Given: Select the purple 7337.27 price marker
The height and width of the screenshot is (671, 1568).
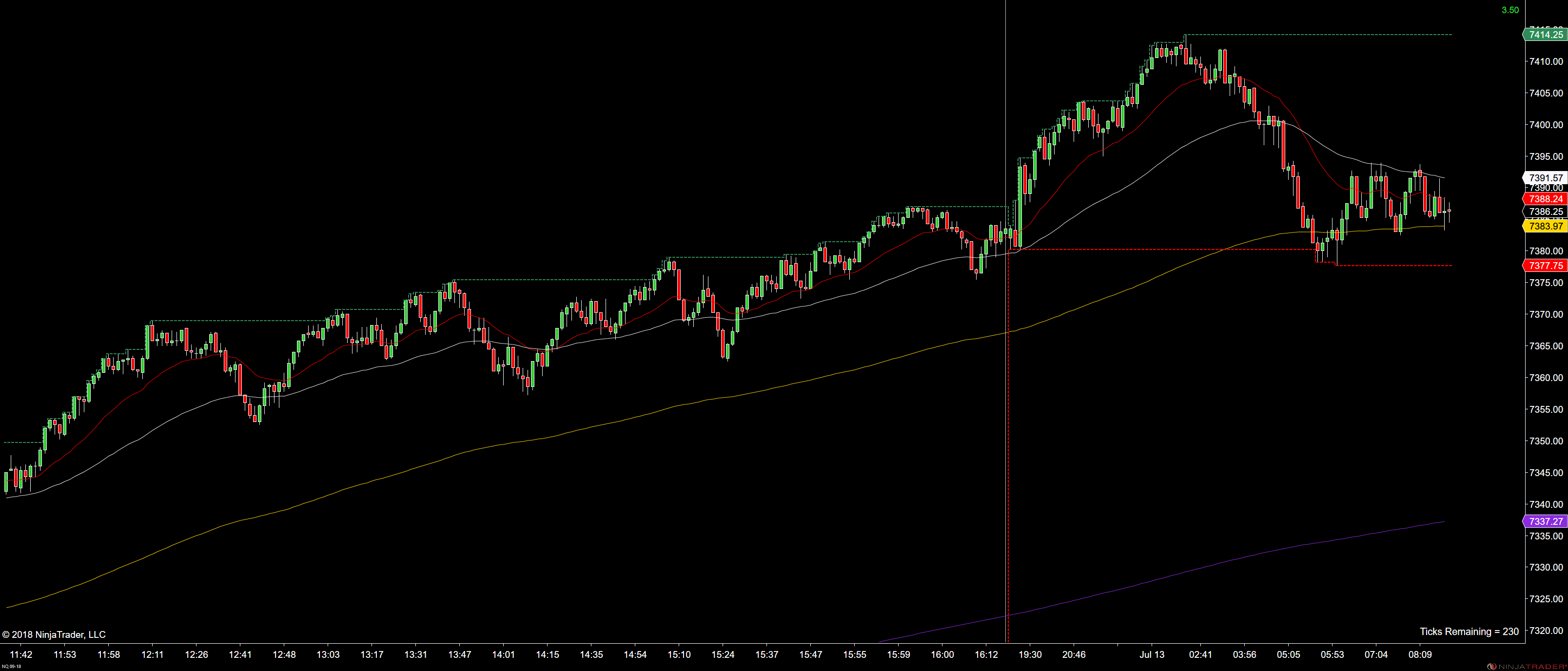Looking at the screenshot, I should pos(1544,521).
